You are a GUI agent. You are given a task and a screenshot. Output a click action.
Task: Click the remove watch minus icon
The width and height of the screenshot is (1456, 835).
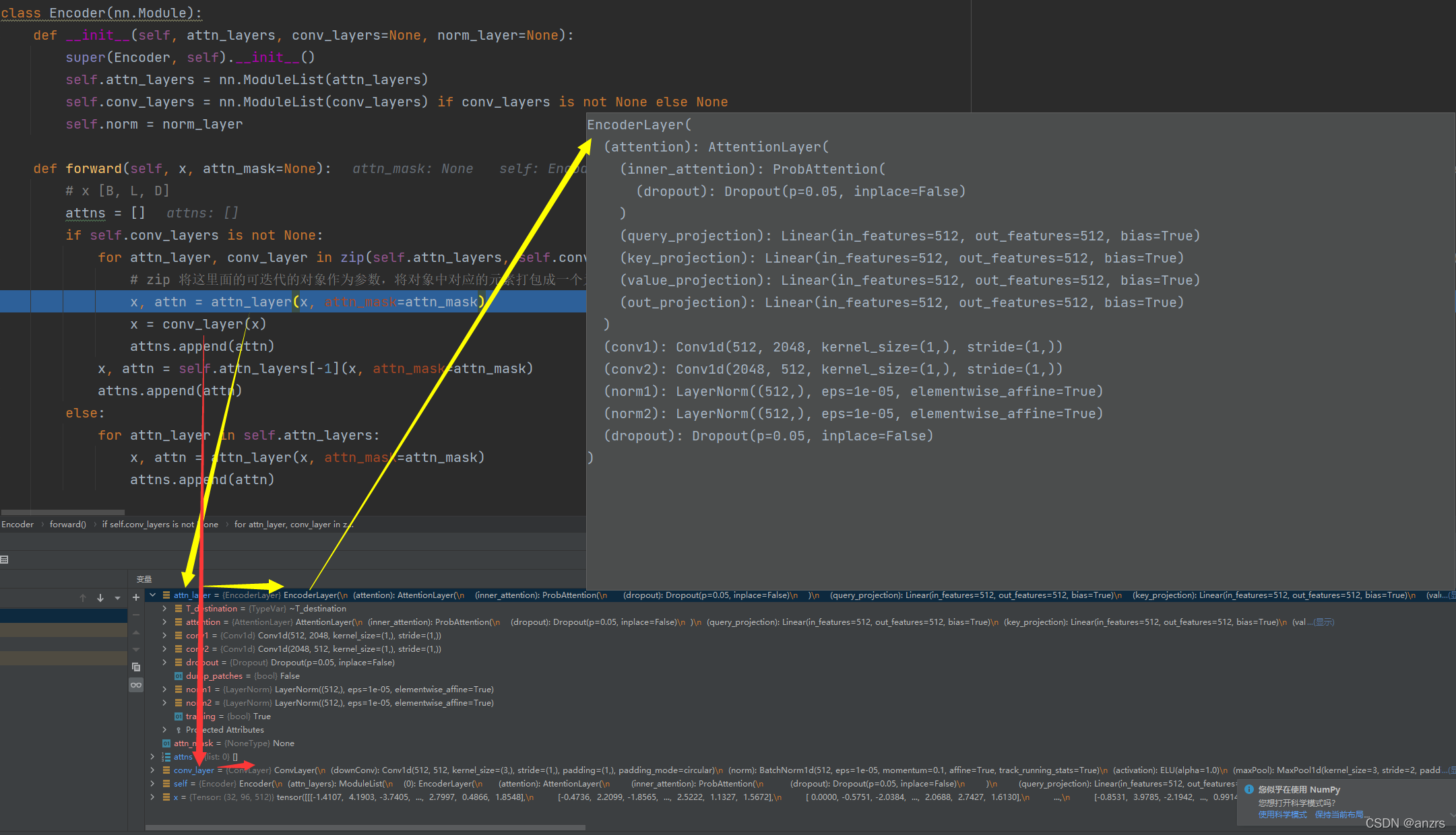(136, 615)
